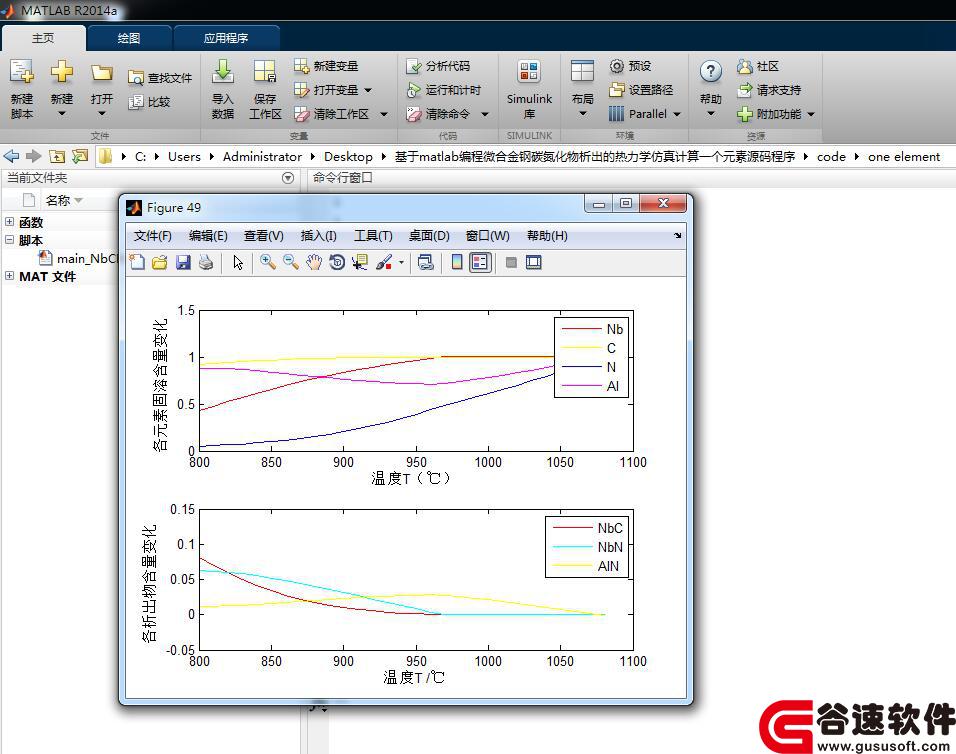Switch to the 主页 (Home) tab
This screenshot has height=754, width=956.
43,38
